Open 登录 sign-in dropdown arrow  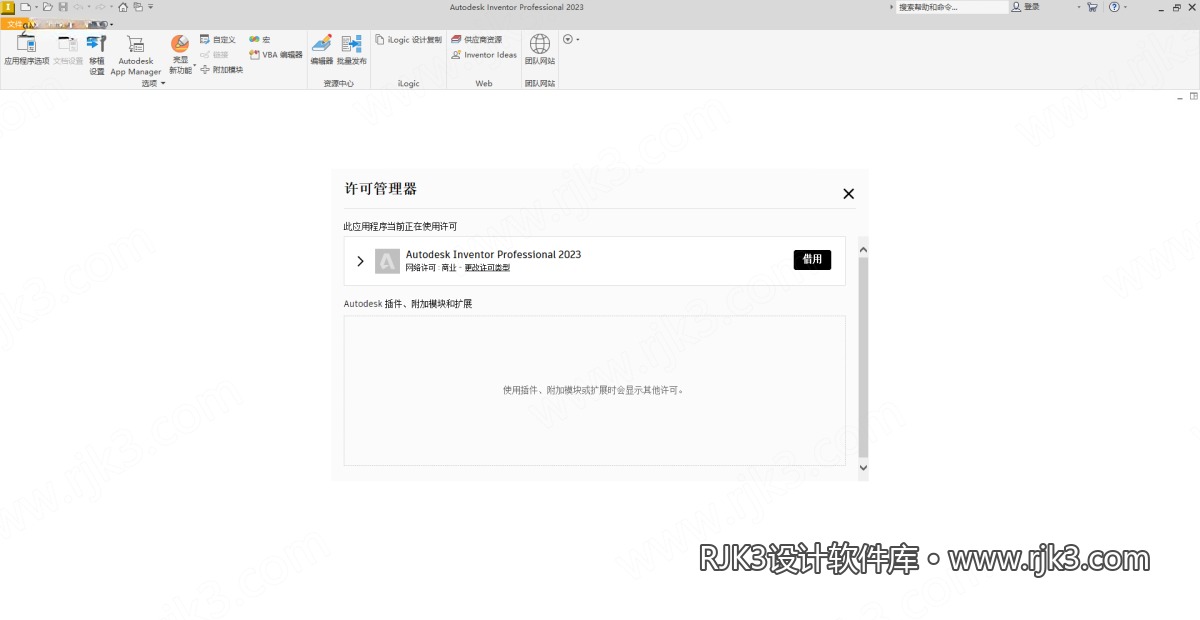(1079, 7)
